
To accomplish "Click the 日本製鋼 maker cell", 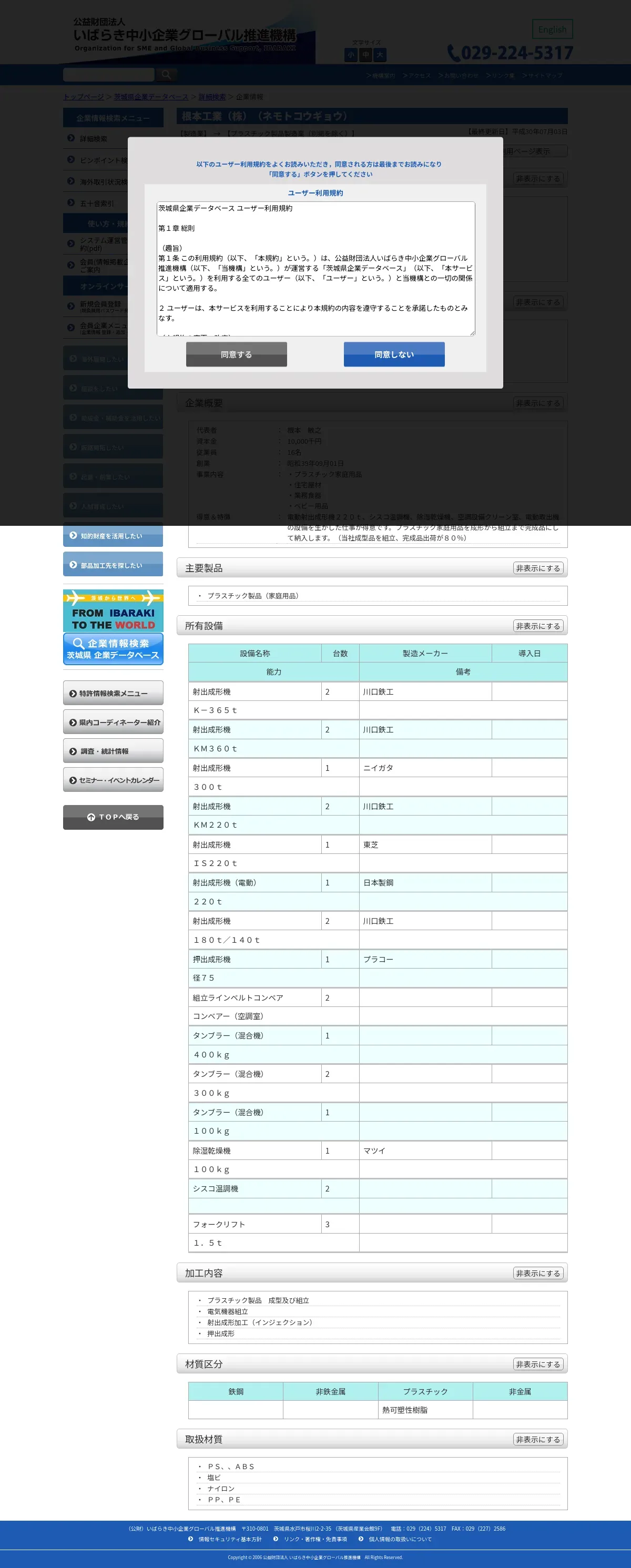I will click(425, 883).
